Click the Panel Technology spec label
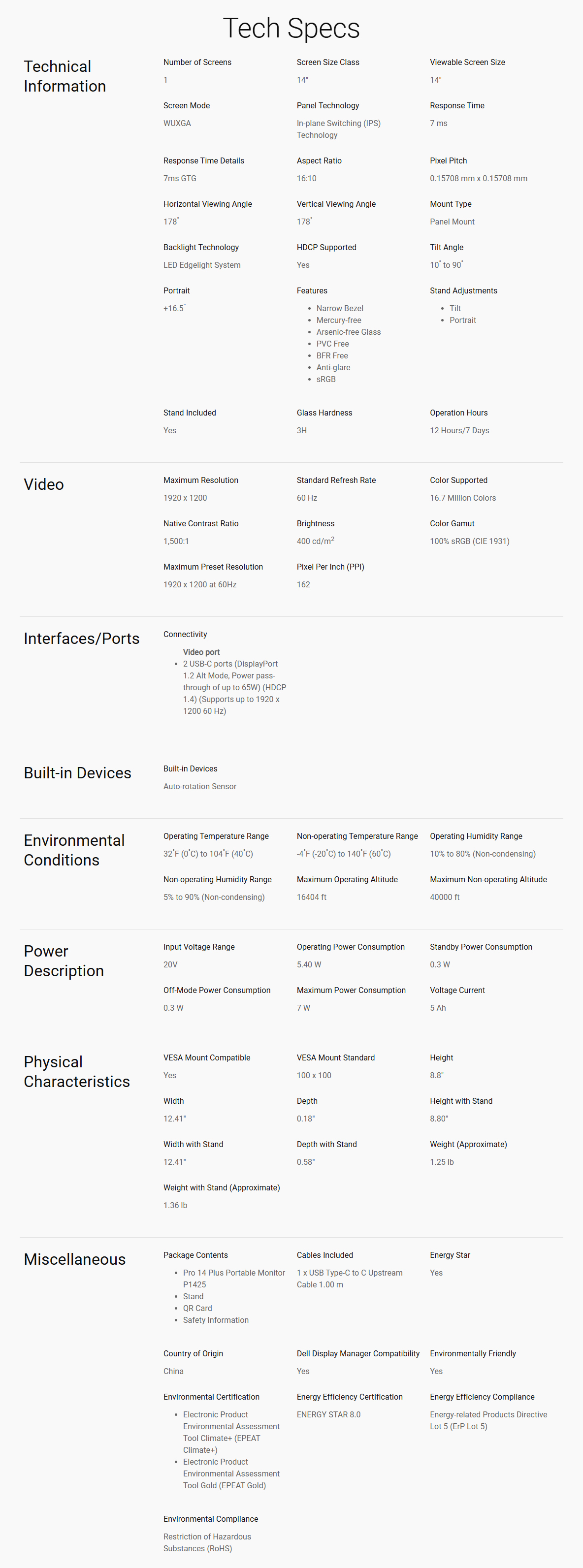583x1568 pixels. pos(327,105)
